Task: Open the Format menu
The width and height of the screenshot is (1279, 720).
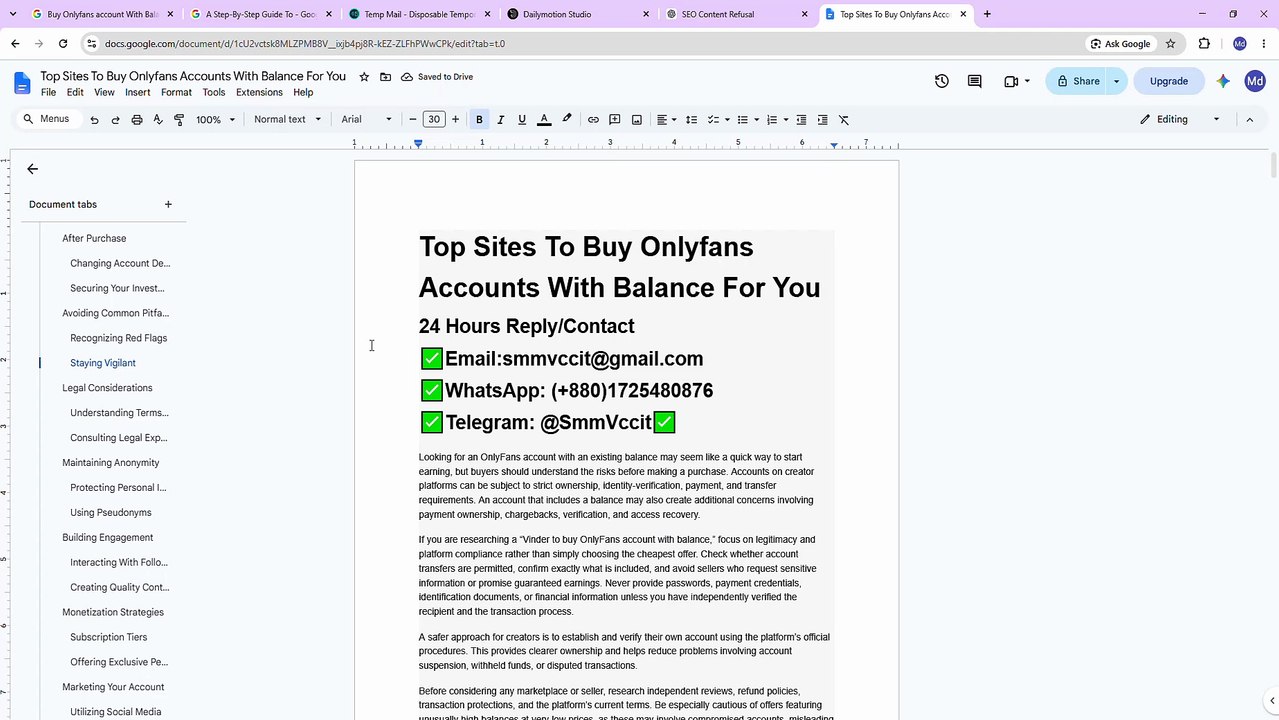Action: pyautogui.click(x=176, y=92)
